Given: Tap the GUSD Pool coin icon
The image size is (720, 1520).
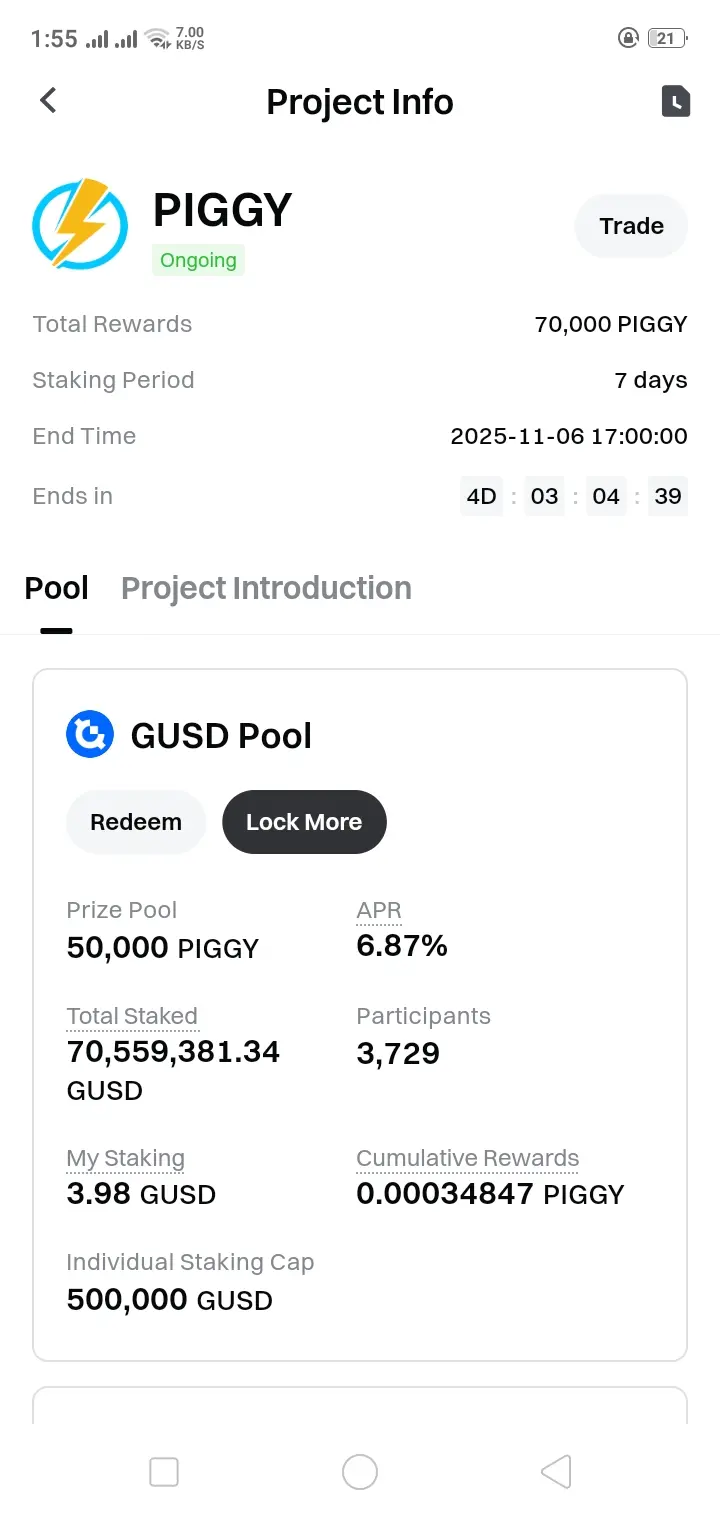Looking at the screenshot, I should point(90,735).
